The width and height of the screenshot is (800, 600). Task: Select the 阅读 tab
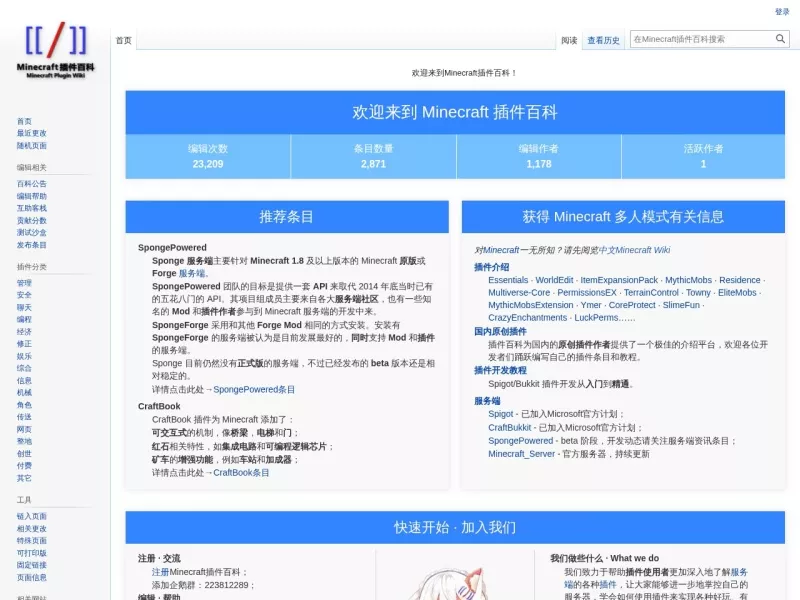569,40
